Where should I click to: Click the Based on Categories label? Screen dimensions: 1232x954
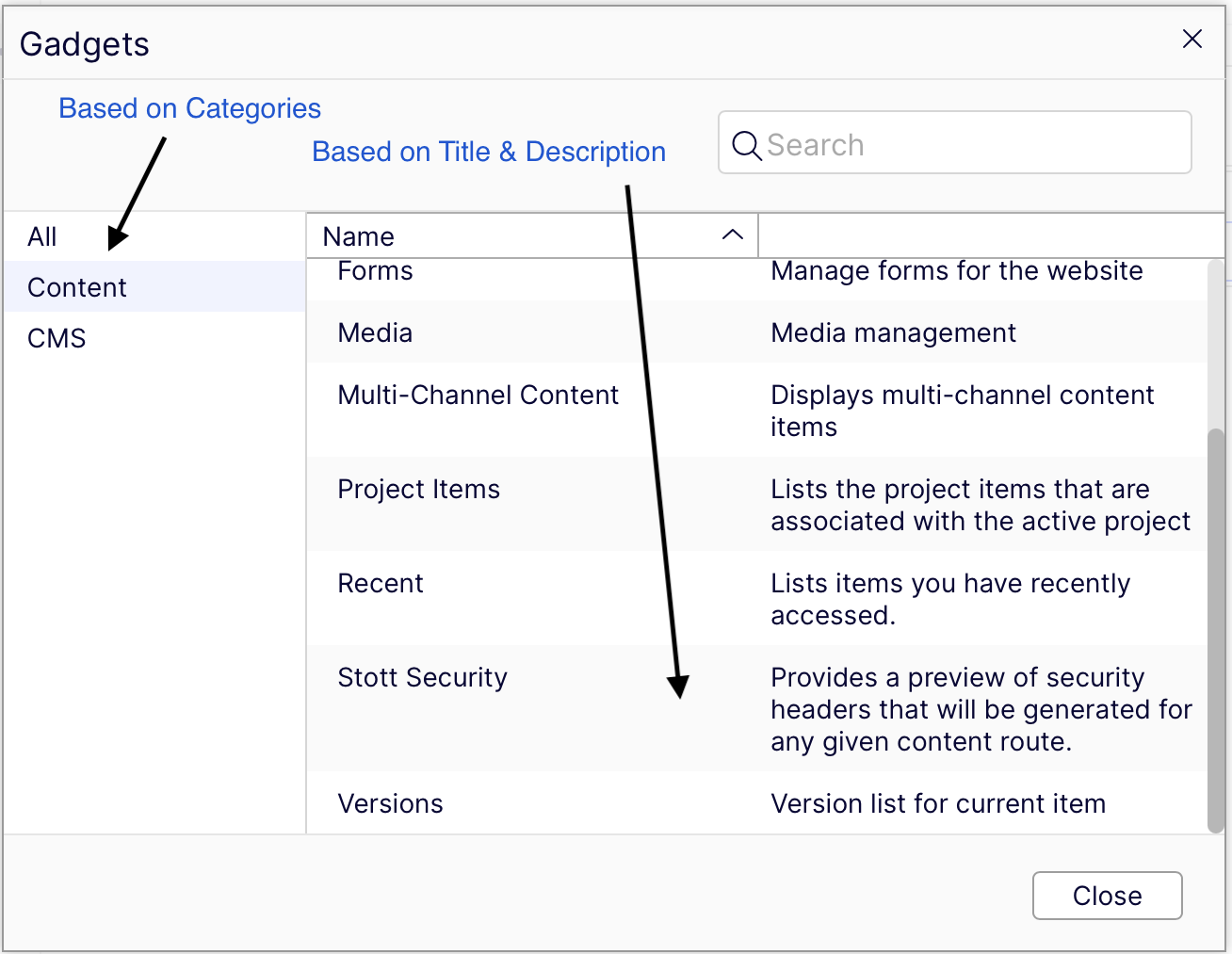pos(189,108)
